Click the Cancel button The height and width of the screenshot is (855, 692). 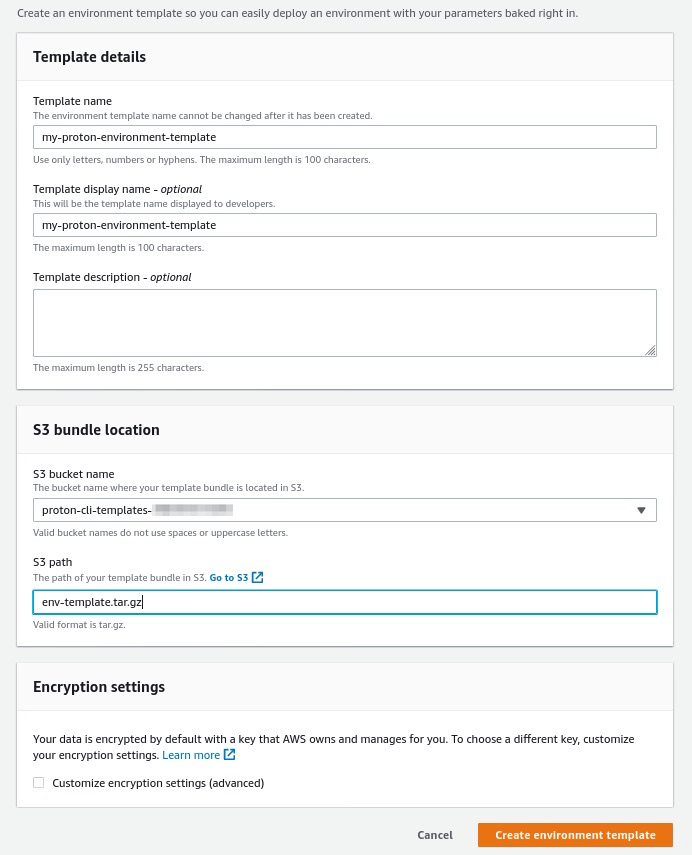point(435,834)
